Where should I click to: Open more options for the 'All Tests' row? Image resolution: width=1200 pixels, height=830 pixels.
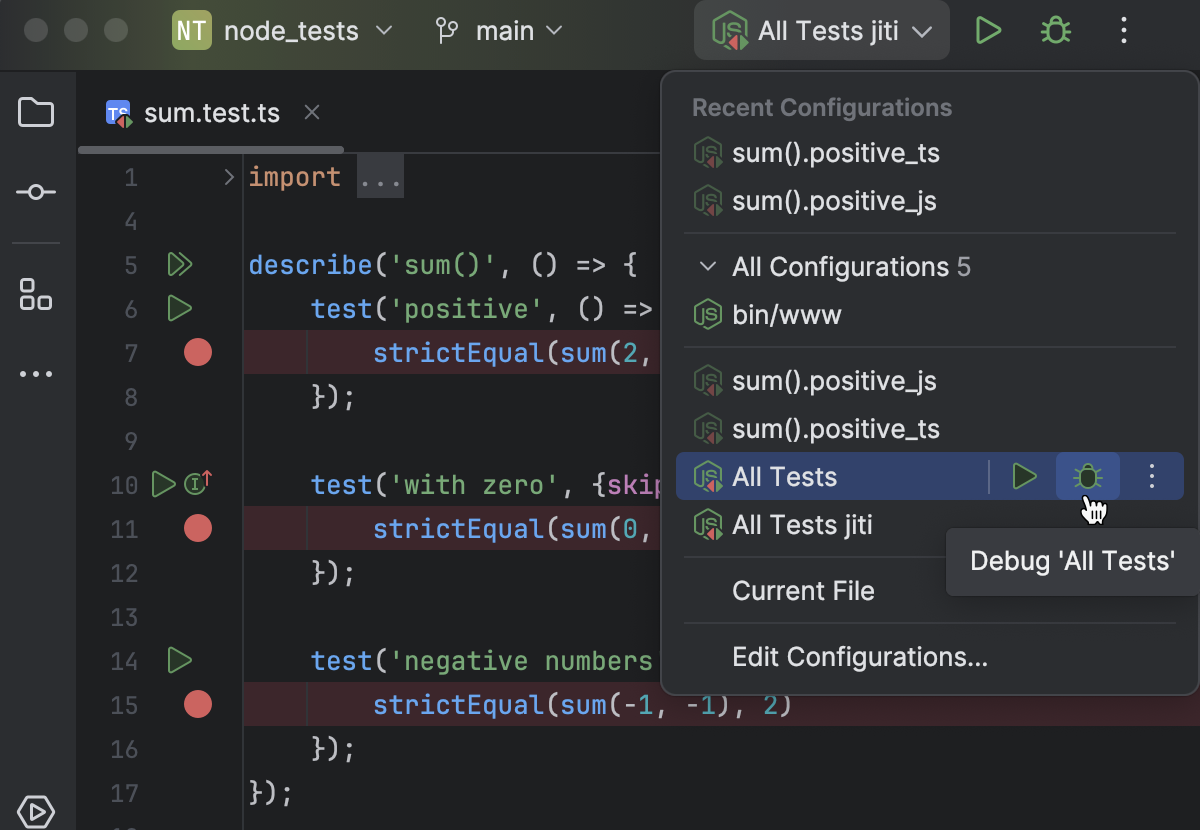pyautogui.click(x=1152, y=477)
